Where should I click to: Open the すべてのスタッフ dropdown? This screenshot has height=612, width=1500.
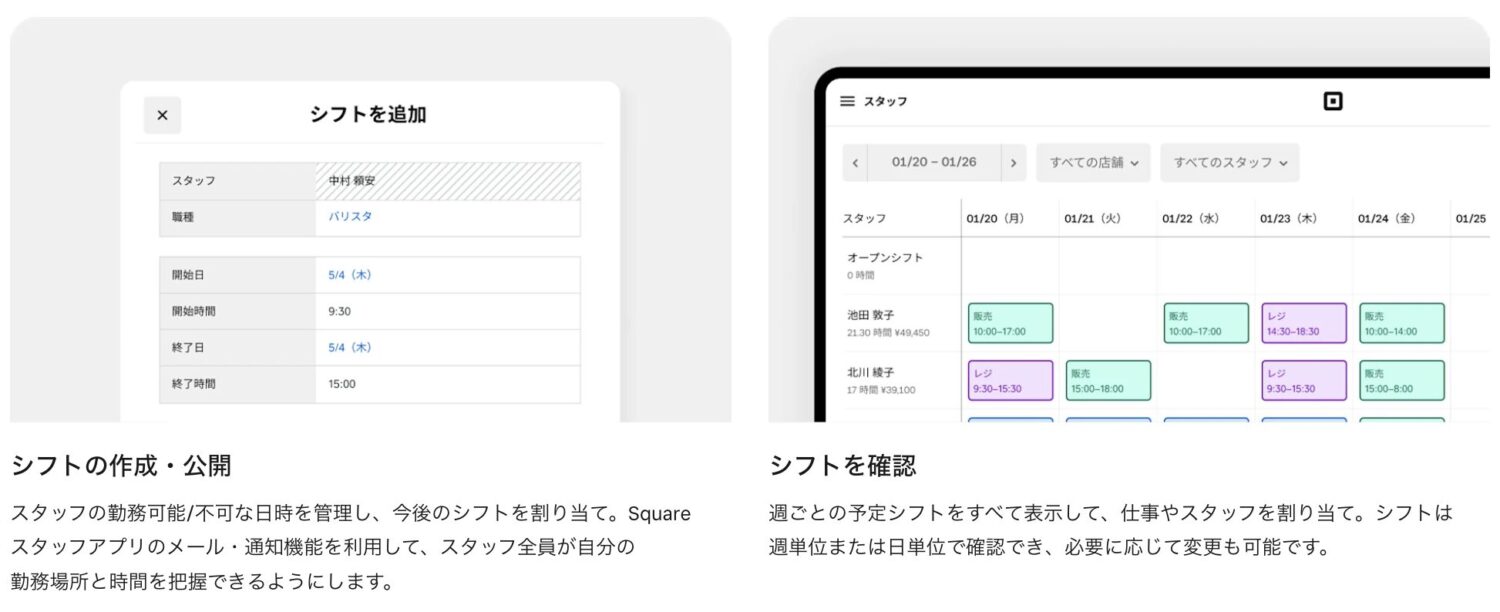(x=1229, y=162)
